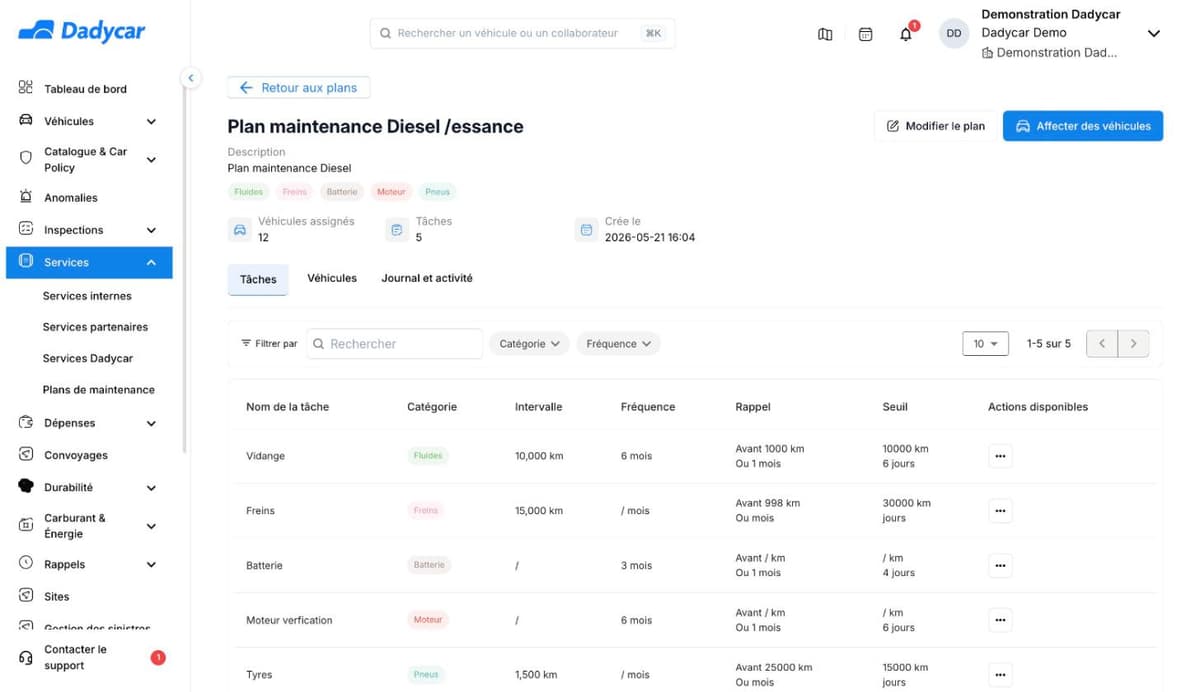
Task: Expand the Dépenses chevron
Action: 151,423
